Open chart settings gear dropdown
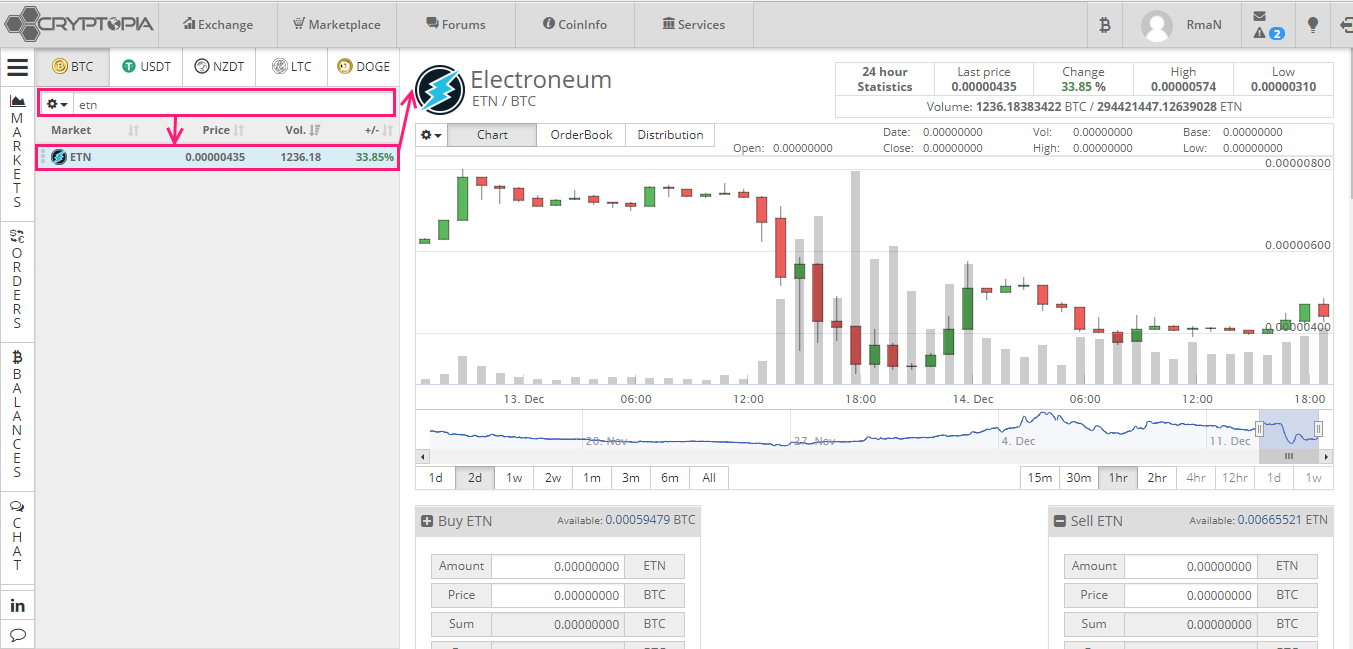This screenshot has height=649, width=1353. point(432,135)
